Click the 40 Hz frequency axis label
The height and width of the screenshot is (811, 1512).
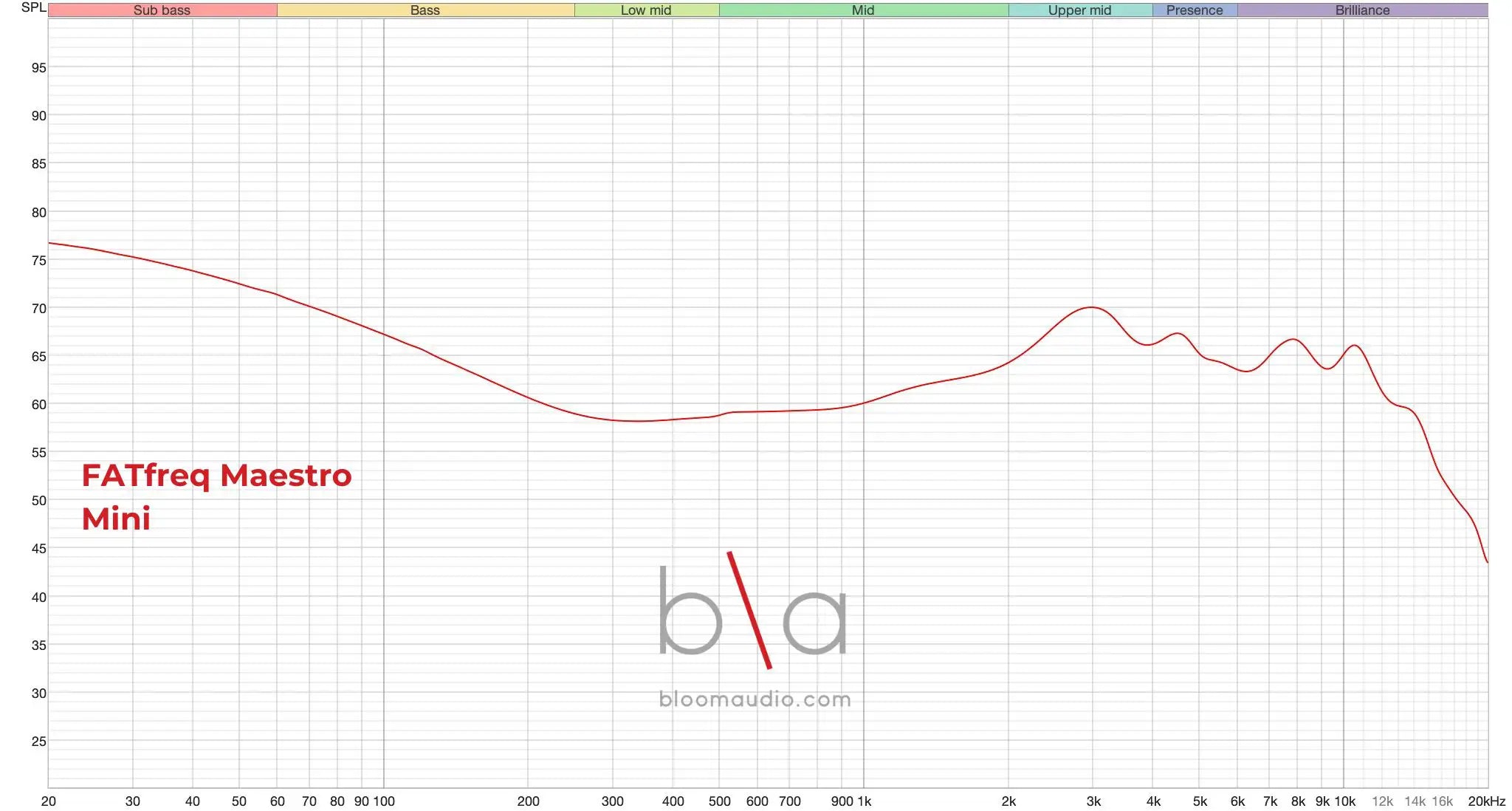[x=193, y=801]
